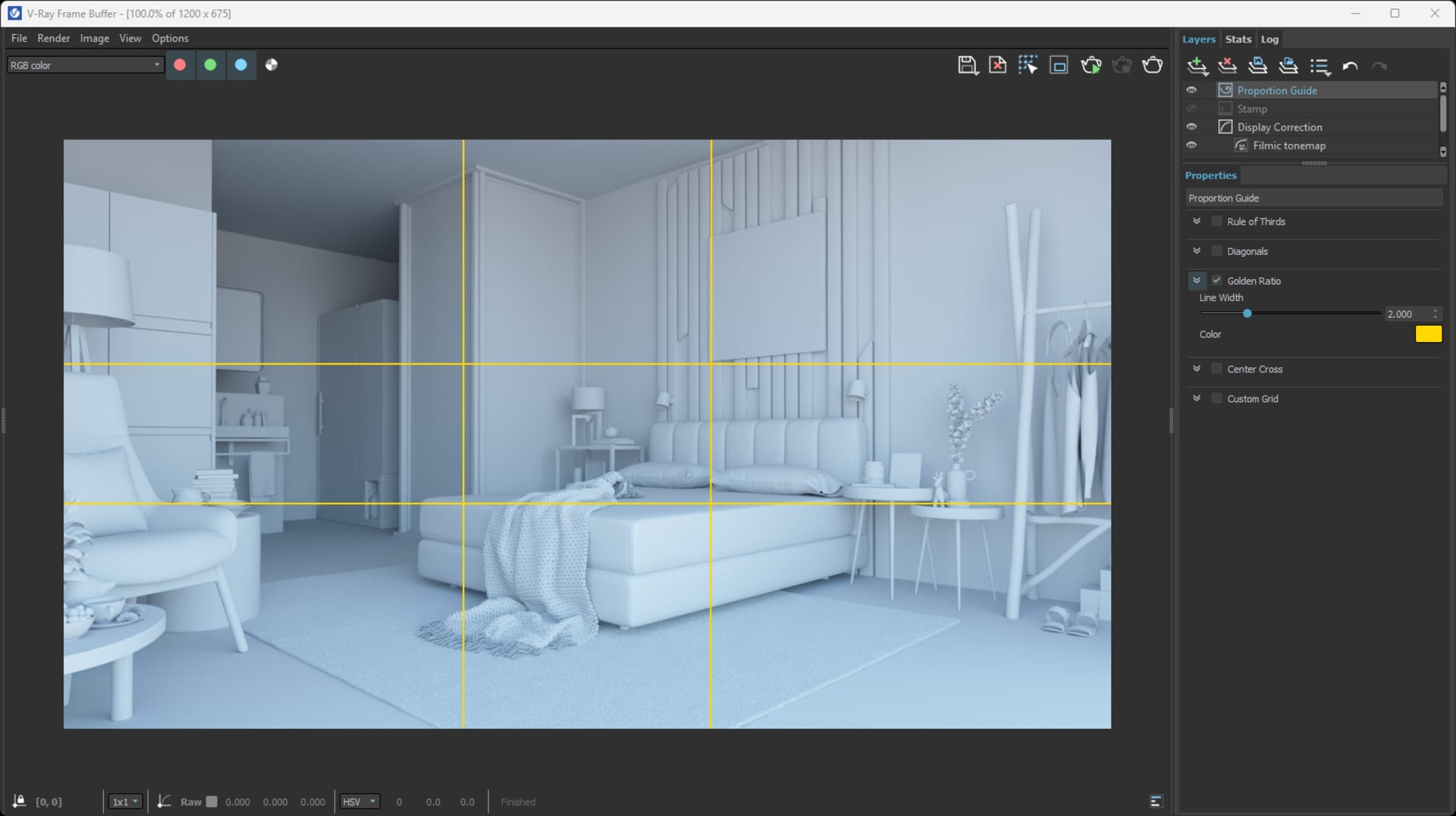1456x816 pixels.
Task: Click the rendered bedroom image
Action: (x=587, y=434)
